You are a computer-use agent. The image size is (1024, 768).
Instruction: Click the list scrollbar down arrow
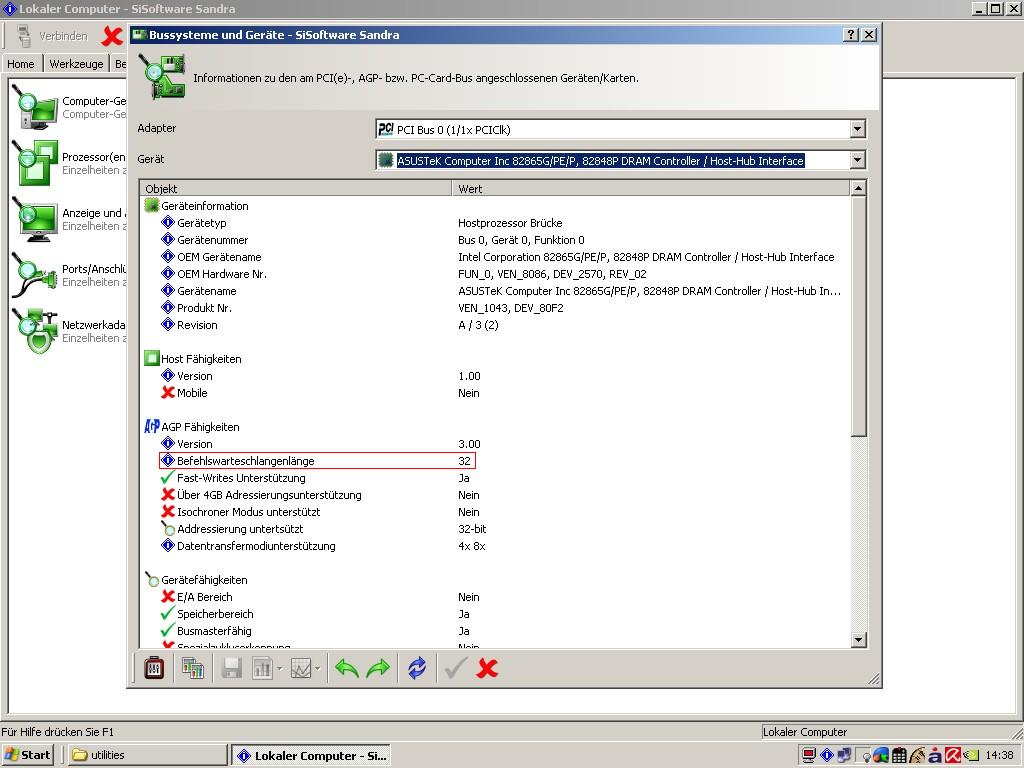859,640
